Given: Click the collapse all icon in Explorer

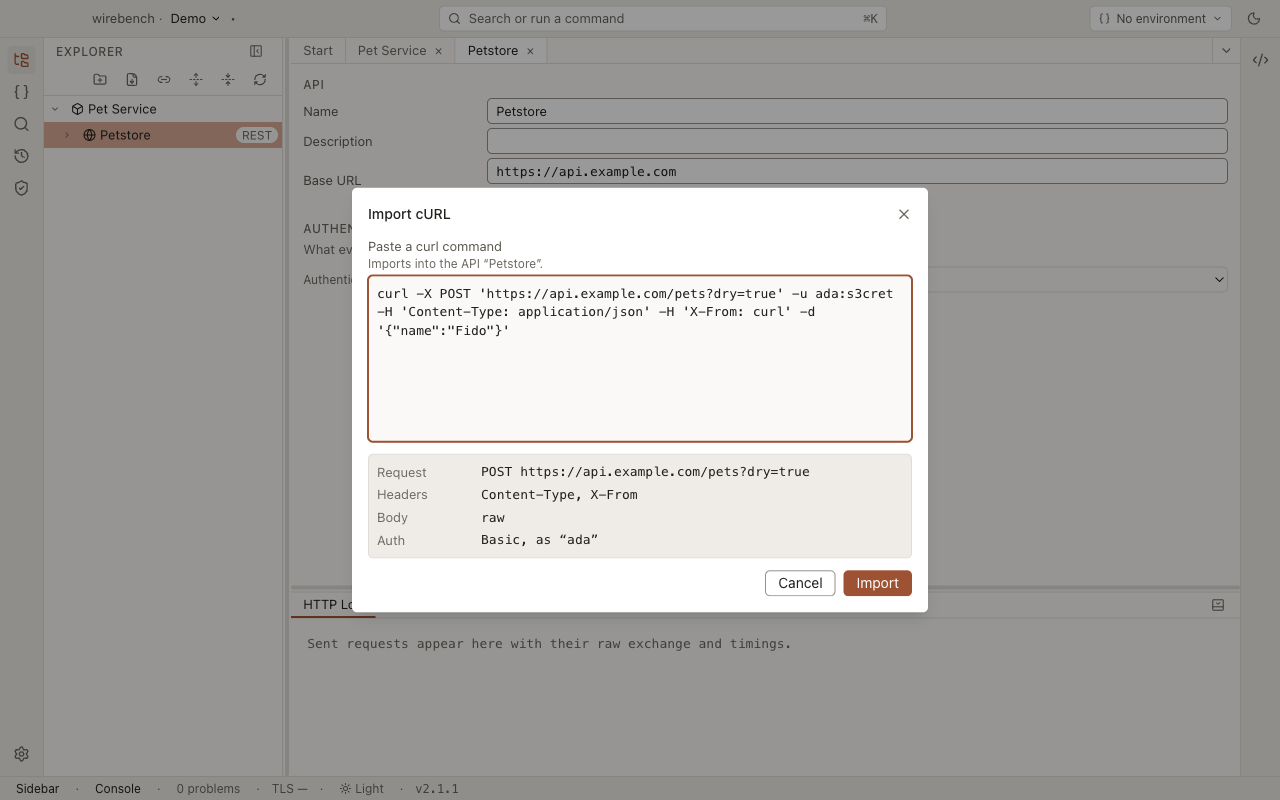Looking at the screenshot, I should [x=228, y=79].
